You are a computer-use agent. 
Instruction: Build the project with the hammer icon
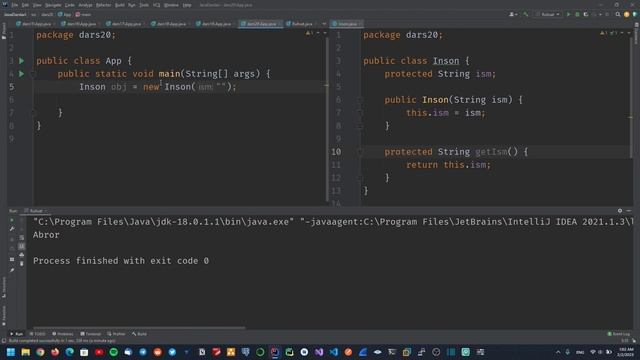coord(526,14)
